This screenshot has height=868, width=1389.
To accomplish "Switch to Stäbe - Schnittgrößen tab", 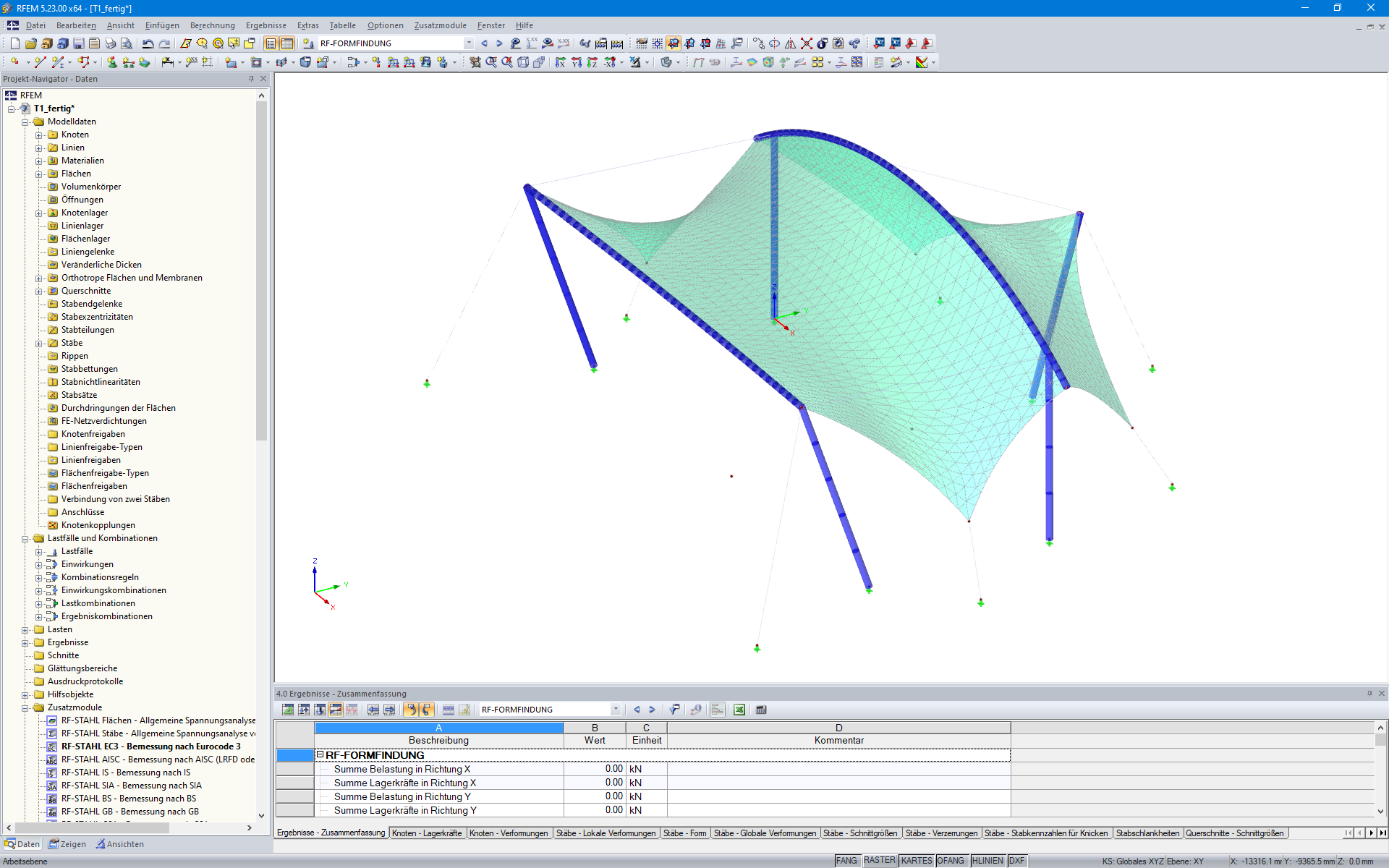I will 860,833.
